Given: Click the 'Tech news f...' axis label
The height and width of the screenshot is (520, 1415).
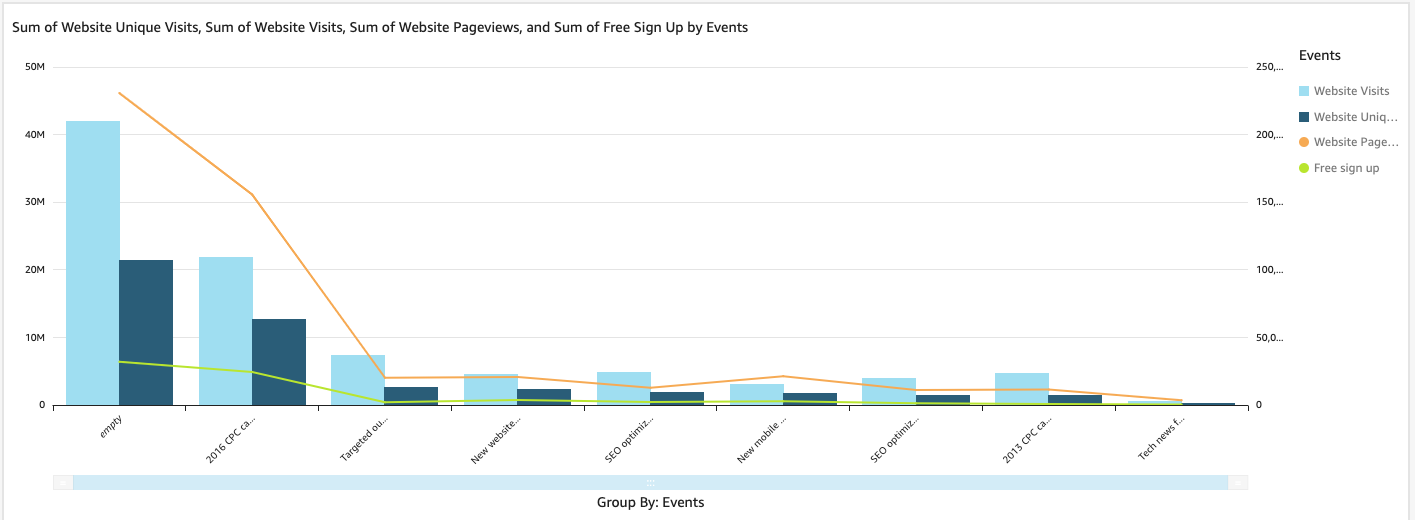Looking at the screenshot, I should tap(1159, 439).
